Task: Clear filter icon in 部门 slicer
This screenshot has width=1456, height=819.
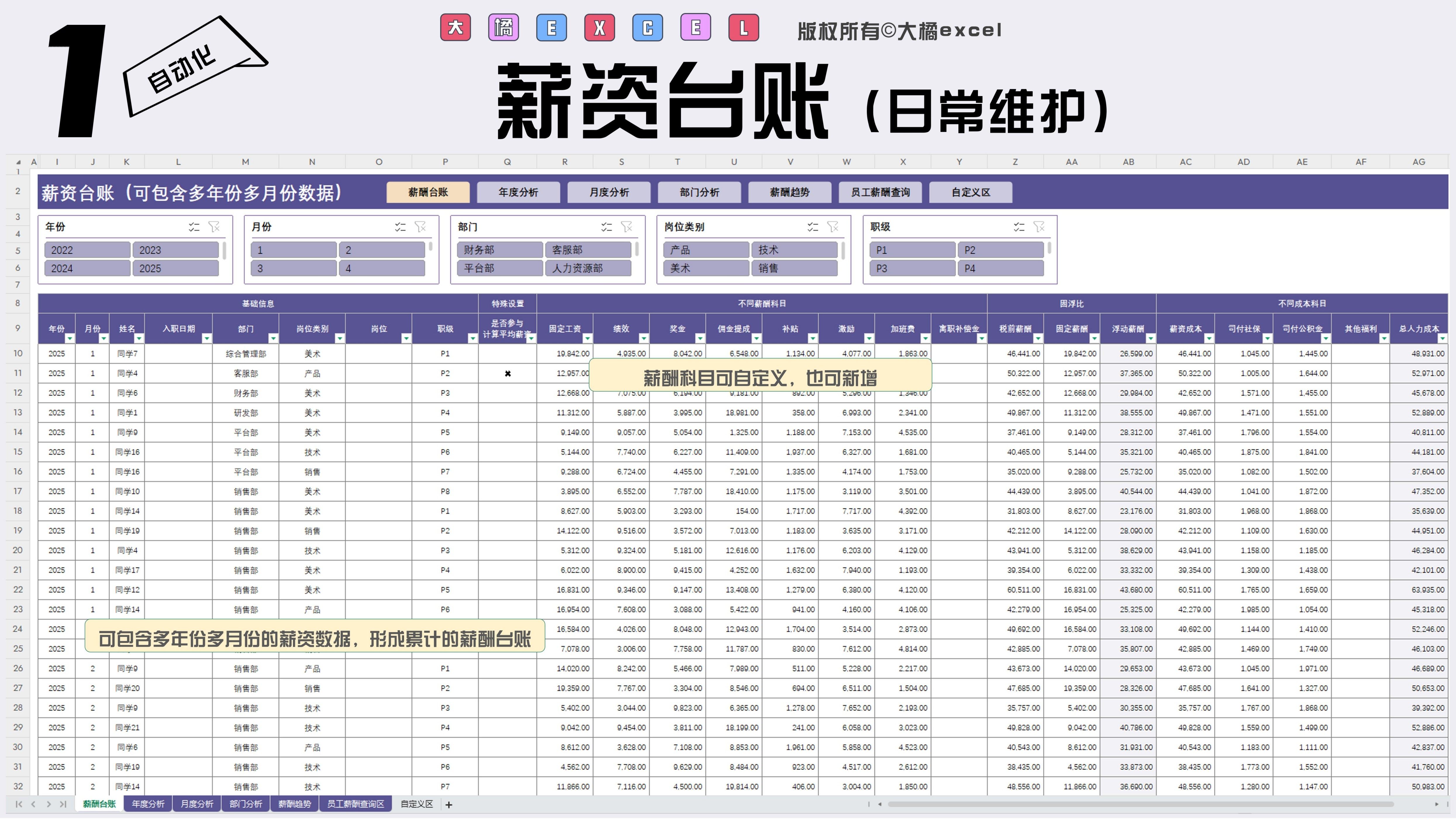Action: point(627,227)
